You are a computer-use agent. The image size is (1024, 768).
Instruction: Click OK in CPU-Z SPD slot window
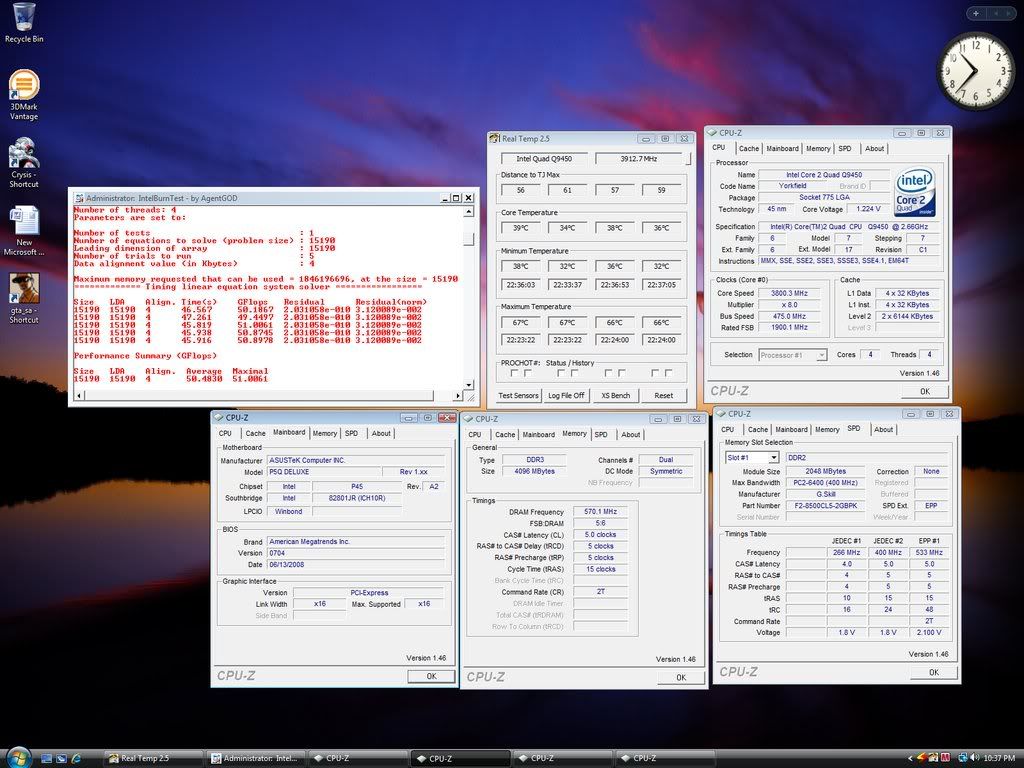pos(934,673)
